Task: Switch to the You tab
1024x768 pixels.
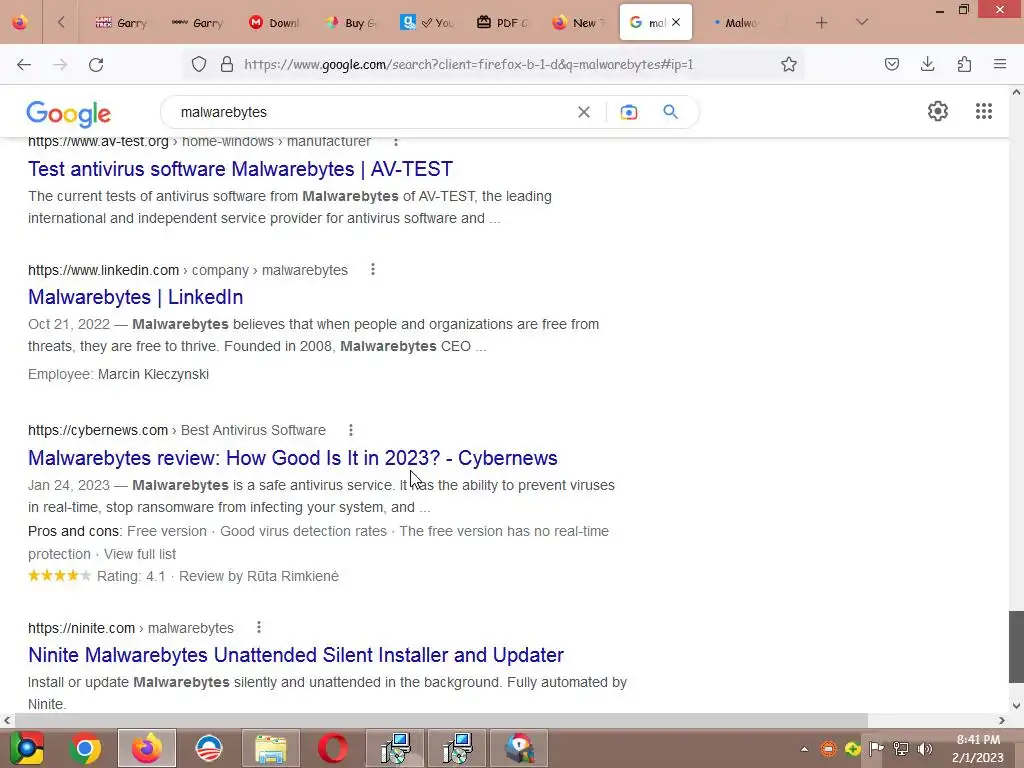Action: 426,23
